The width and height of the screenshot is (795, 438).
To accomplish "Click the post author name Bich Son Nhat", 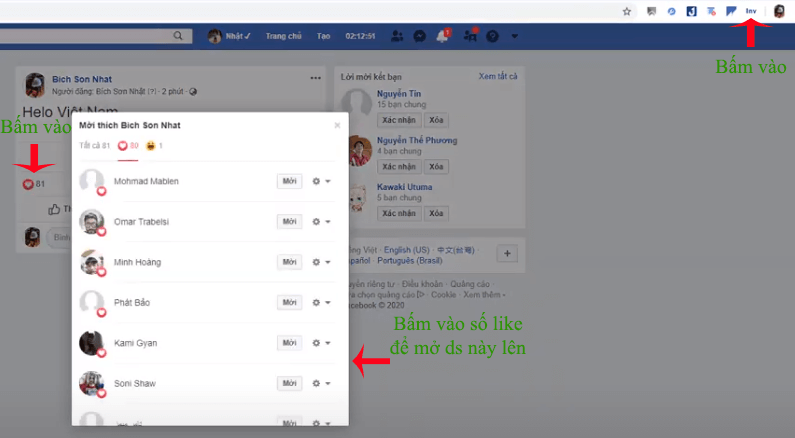I will [82, 79].
